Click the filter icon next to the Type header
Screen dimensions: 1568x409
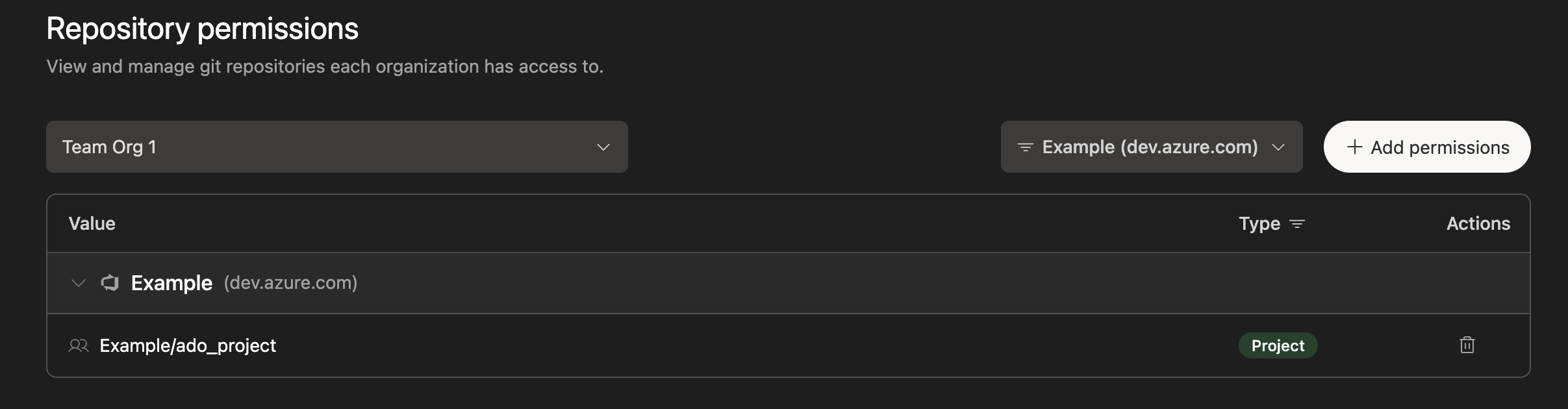(x=1298, y=223)
